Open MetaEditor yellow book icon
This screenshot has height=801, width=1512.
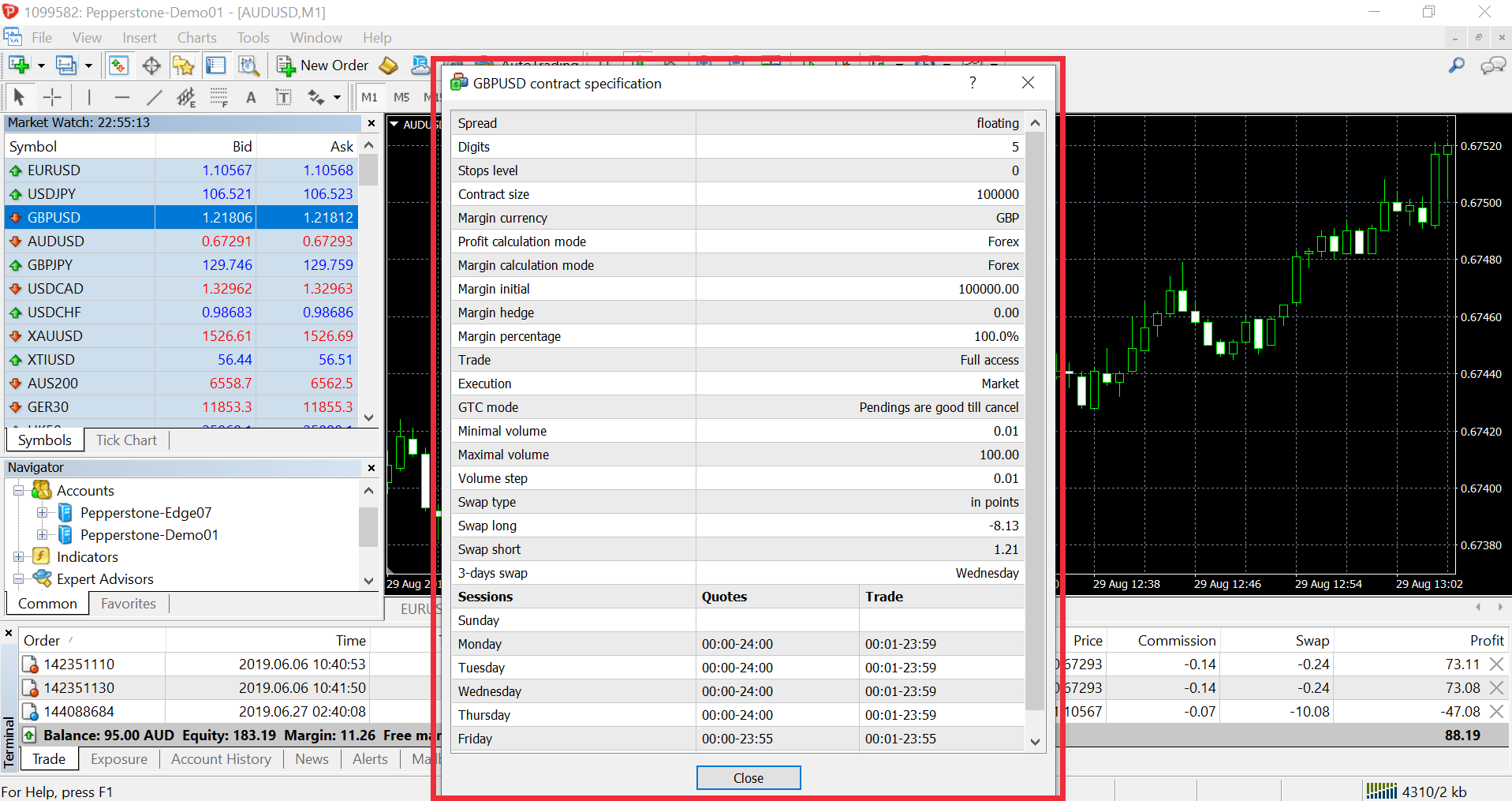click(x=389, y=66)
